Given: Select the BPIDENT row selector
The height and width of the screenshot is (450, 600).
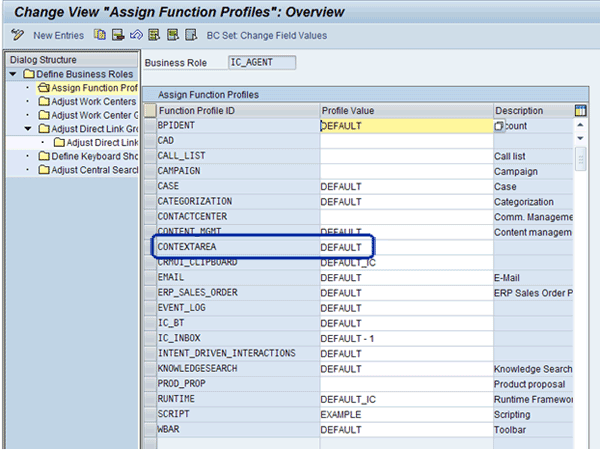Looking at the screenshot, I should tap(150, 126).
